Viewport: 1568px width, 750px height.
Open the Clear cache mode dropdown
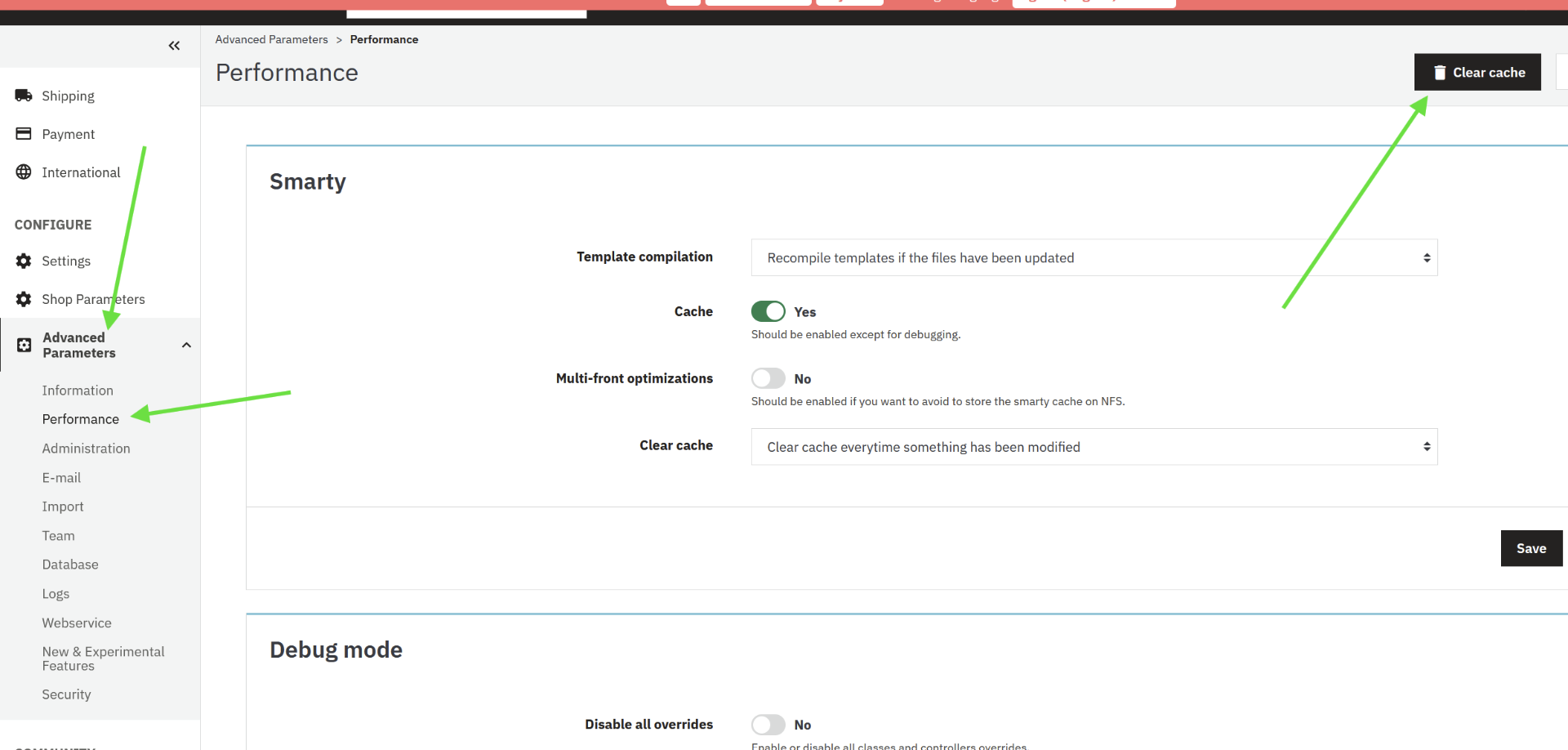coord(1094,447)
